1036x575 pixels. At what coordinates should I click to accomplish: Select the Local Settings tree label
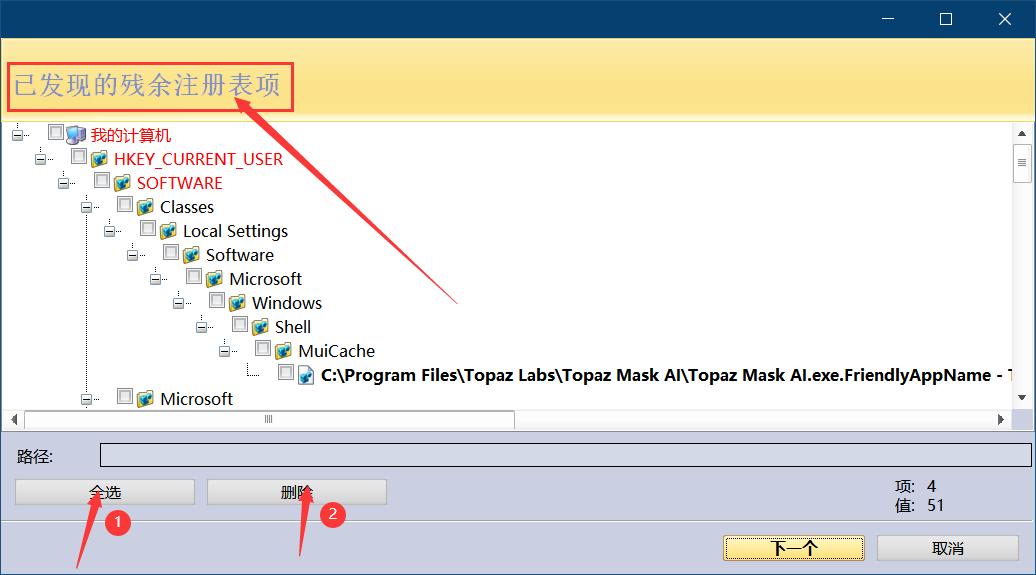[x=235, y=231]
